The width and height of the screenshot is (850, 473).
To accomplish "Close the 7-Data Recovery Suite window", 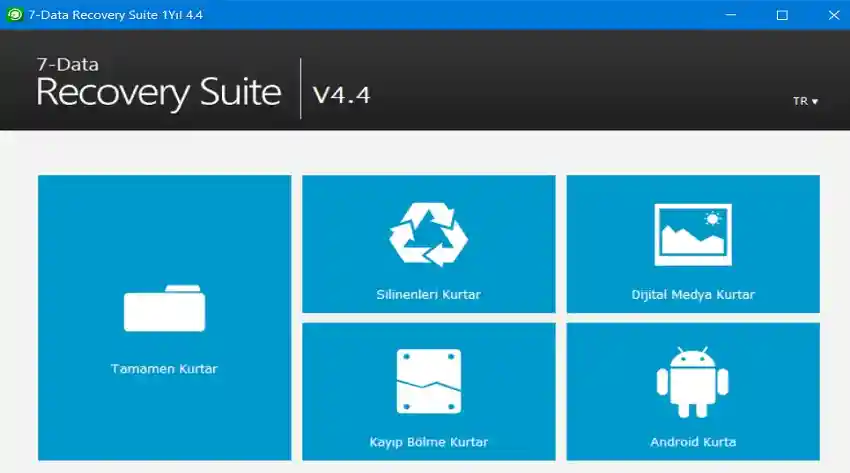I will click(827, 15).
